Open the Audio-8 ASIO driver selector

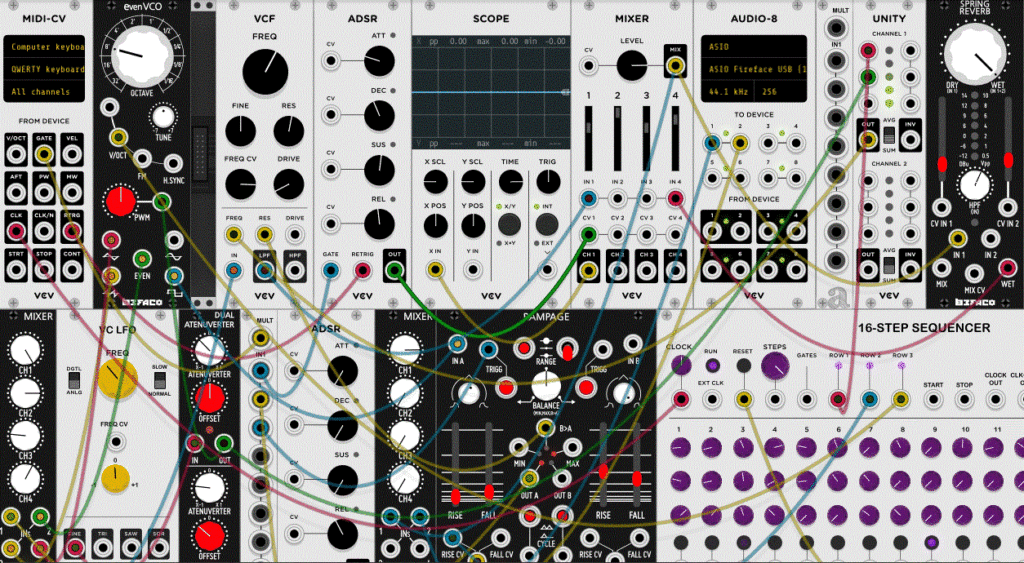pos(754,47)
